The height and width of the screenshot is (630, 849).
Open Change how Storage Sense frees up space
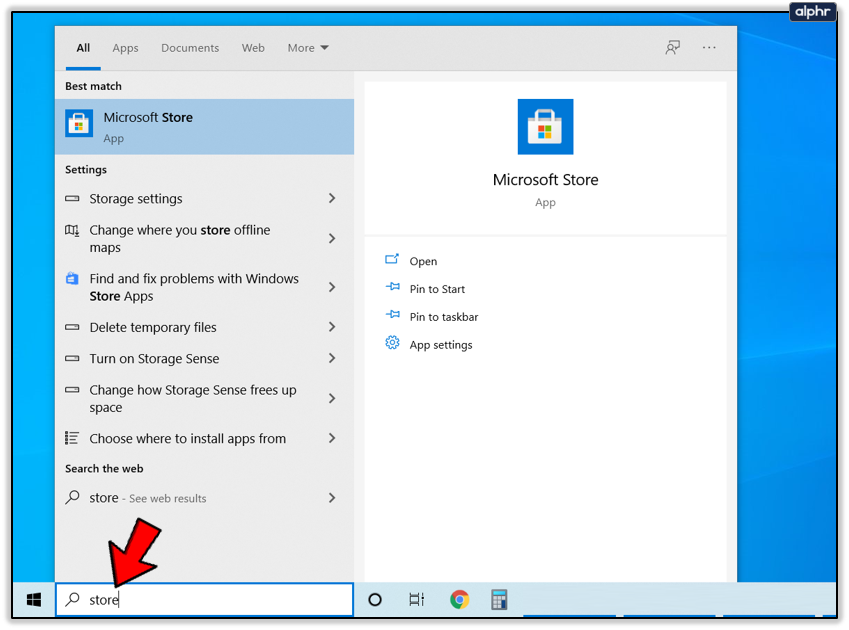click(205, 398)
